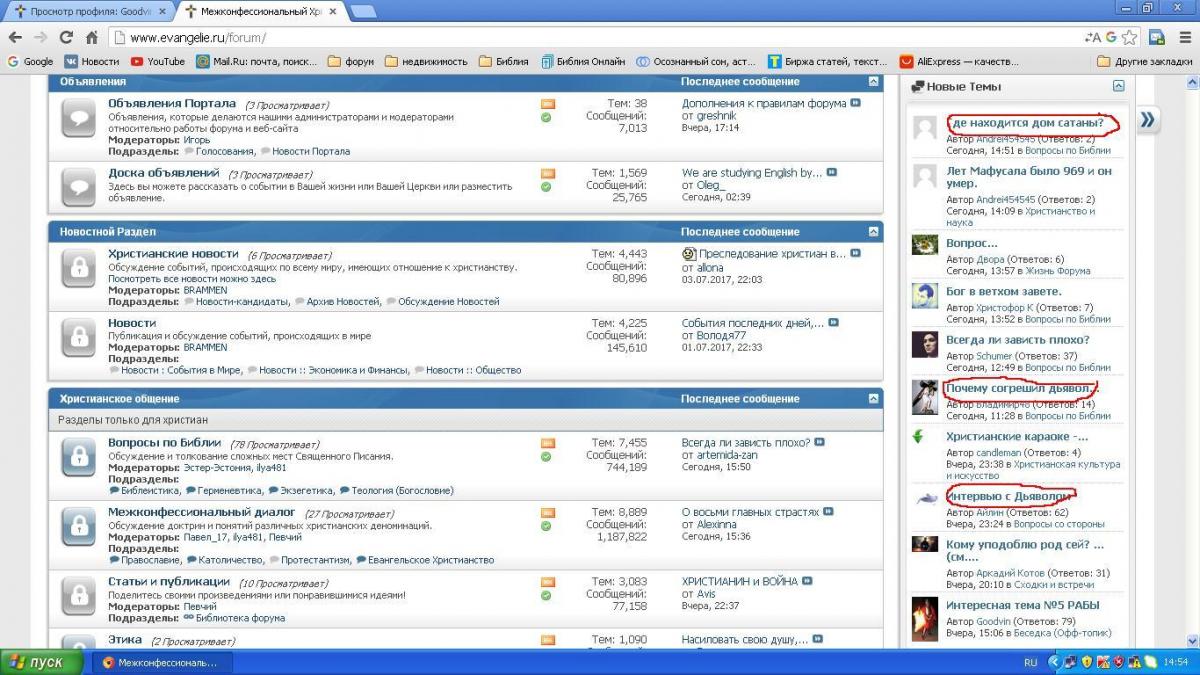1200x675 pixels.
Task: Collapse the Новые Темы sidebar block
Action: [x=1119, y=87]
